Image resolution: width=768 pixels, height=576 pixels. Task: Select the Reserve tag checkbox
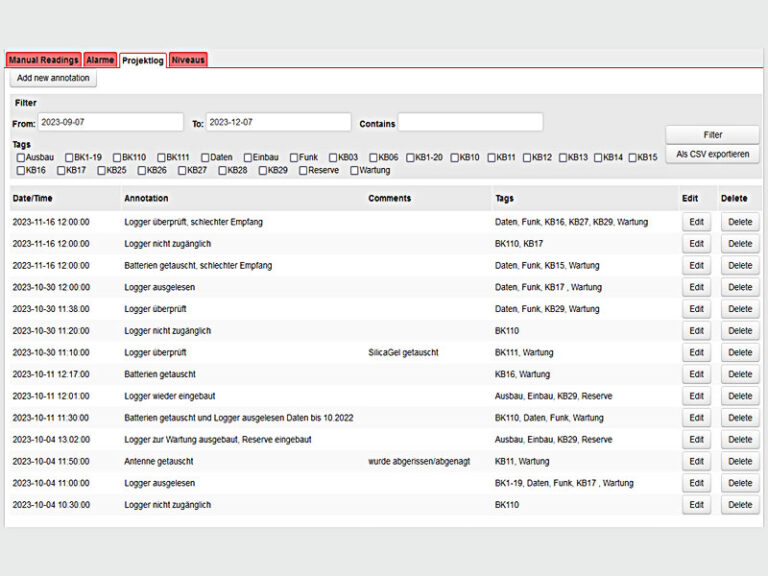tap(302, 170)
